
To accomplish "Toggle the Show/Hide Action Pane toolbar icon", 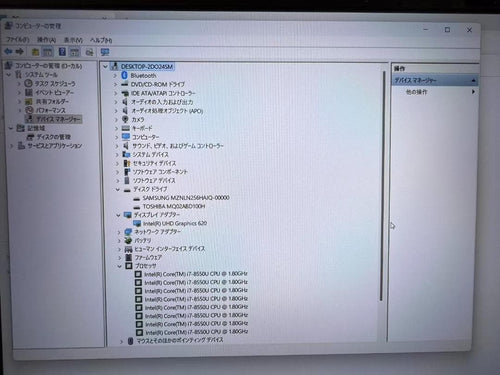I will [74, 52].
